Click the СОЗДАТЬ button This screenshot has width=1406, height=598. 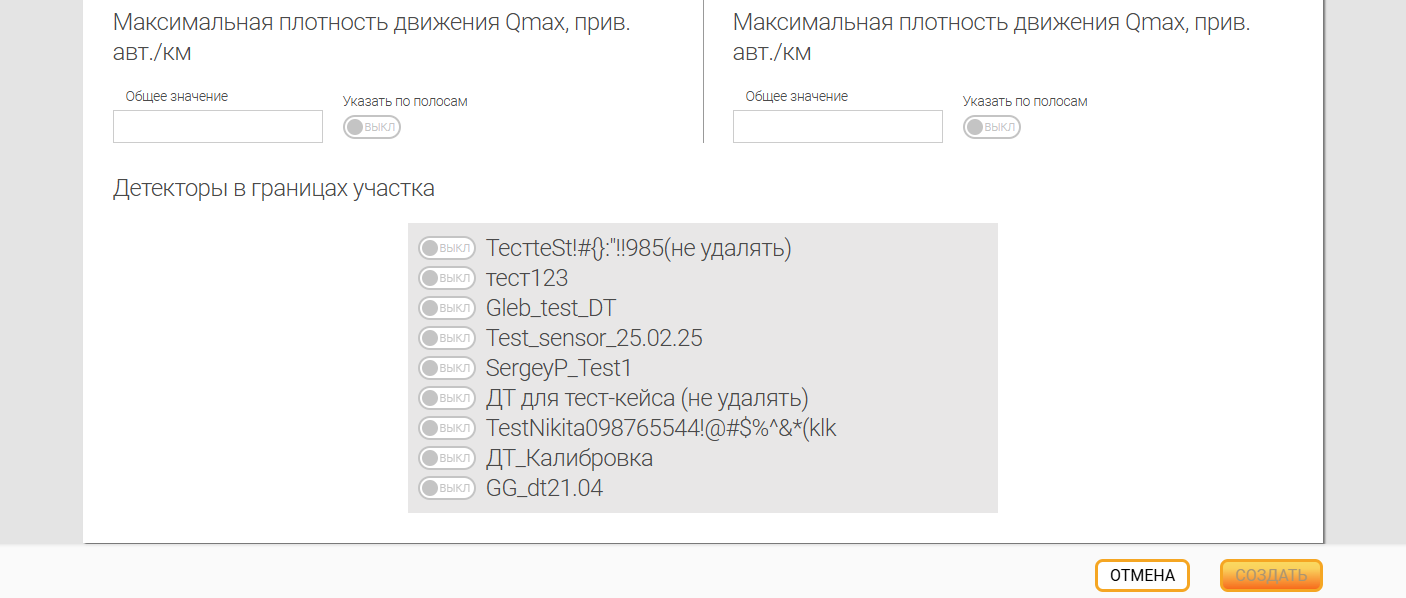[1271, 576]
